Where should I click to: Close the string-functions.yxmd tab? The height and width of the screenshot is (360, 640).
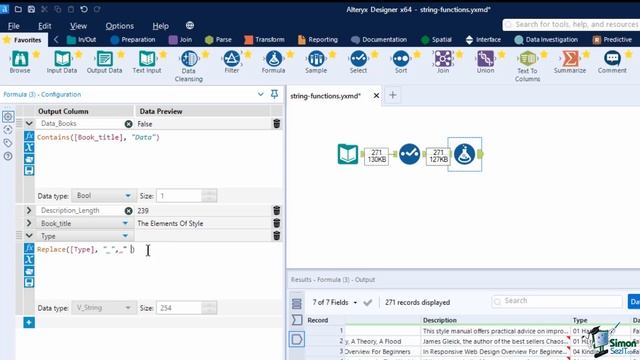tap(376, 96)
